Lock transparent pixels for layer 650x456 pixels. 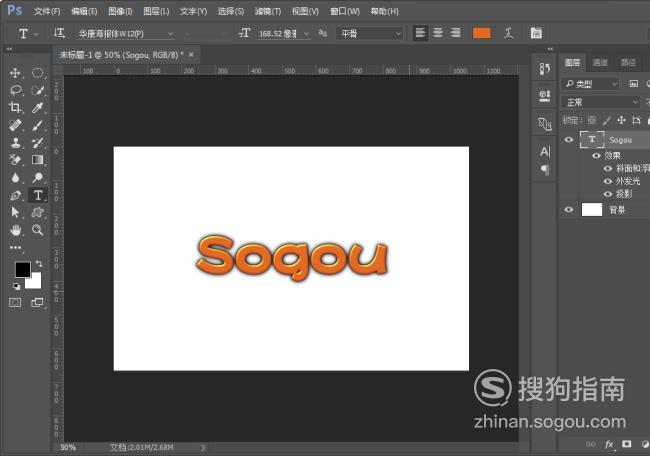point(592,120)
